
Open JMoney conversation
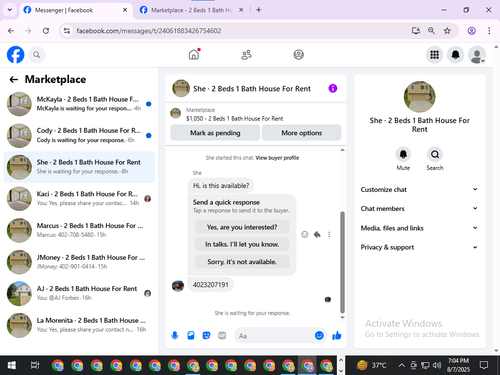click(x=79, y=262)
